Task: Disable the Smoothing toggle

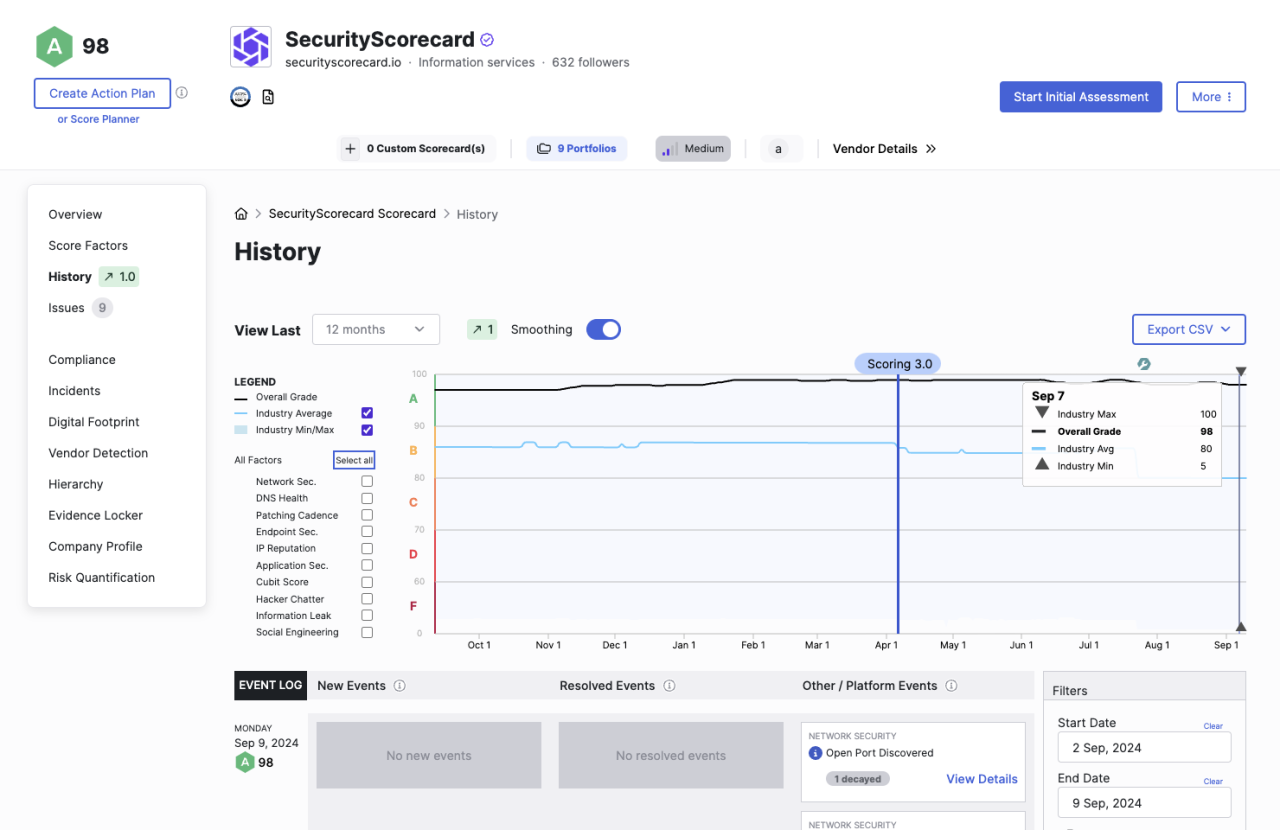Action: 603,329
